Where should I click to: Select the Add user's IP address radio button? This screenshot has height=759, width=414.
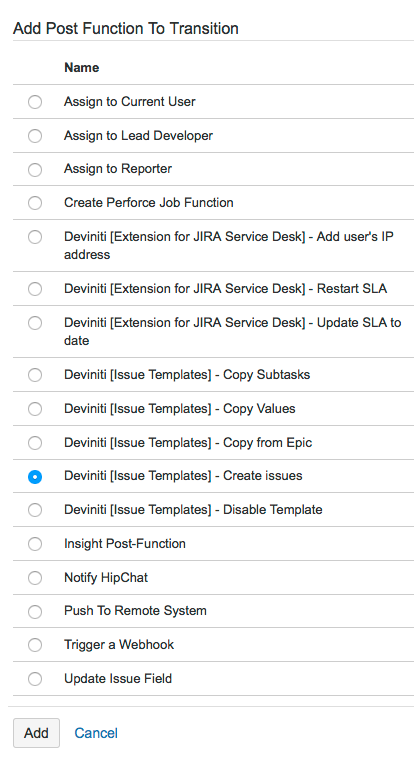click(35, 237)
